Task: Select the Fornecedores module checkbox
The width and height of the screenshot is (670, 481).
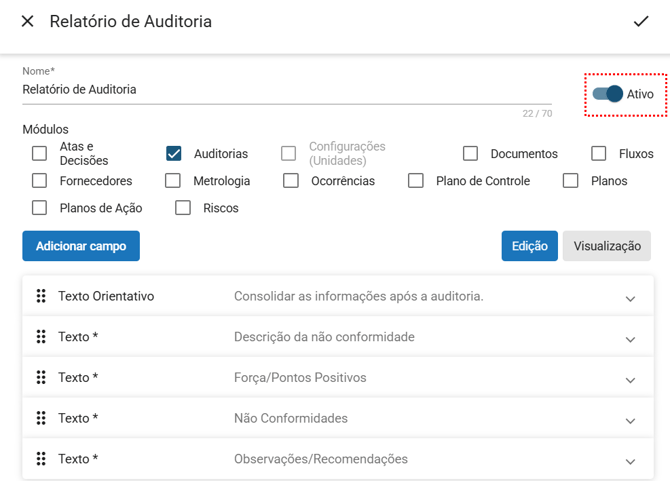Action: click(40, 181)
